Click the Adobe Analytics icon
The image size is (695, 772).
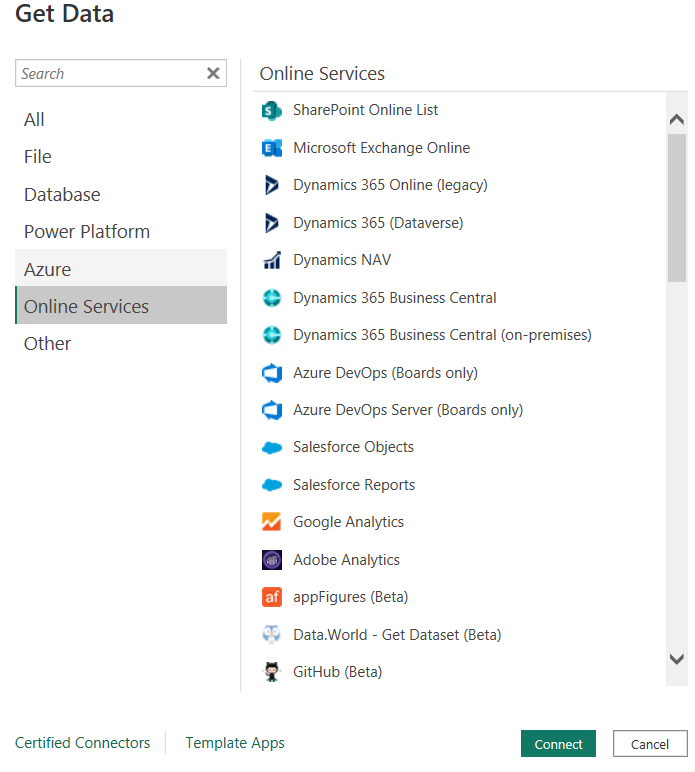(x=271, y=560)
